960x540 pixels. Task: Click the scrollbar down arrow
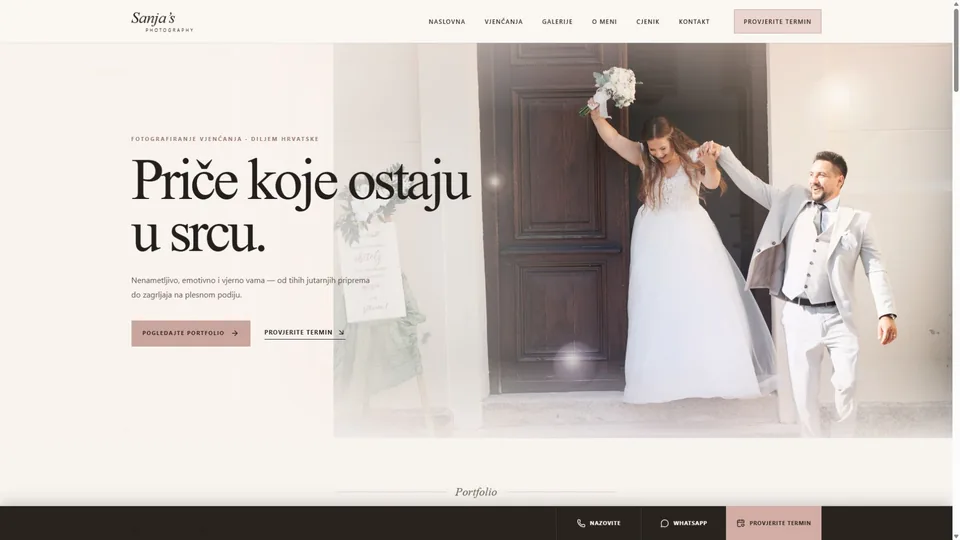[956, 536]
